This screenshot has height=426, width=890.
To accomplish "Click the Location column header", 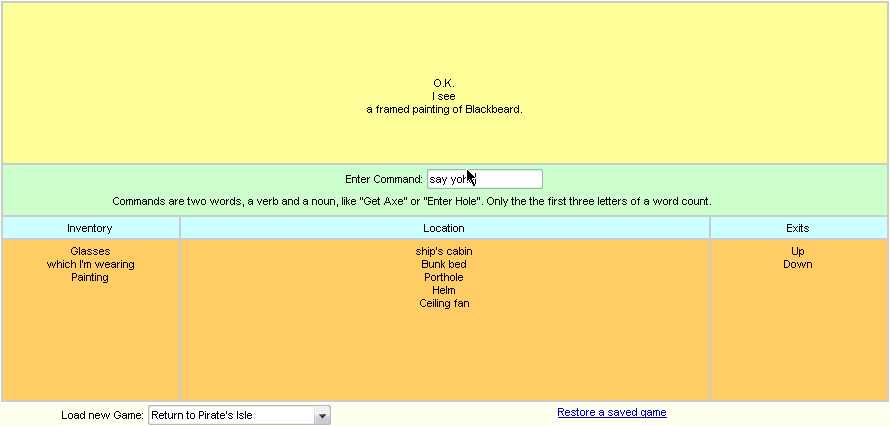I will [444, 228].
